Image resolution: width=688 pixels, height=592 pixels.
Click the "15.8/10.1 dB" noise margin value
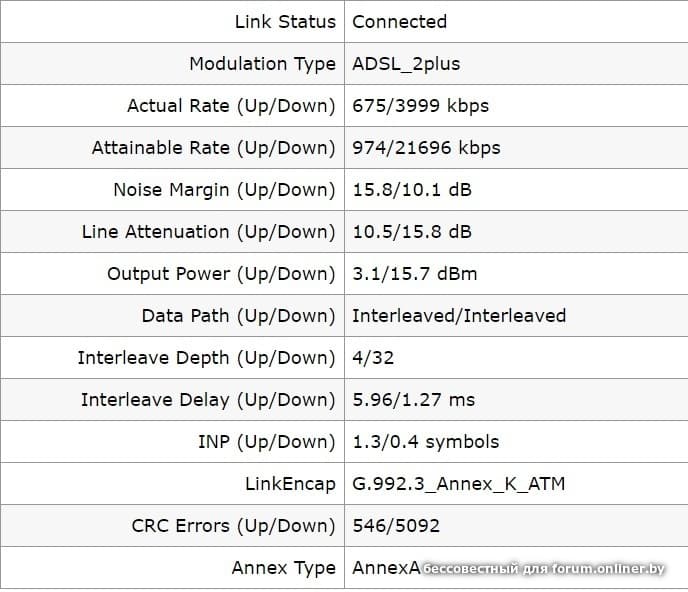click(x=411, y=189)
